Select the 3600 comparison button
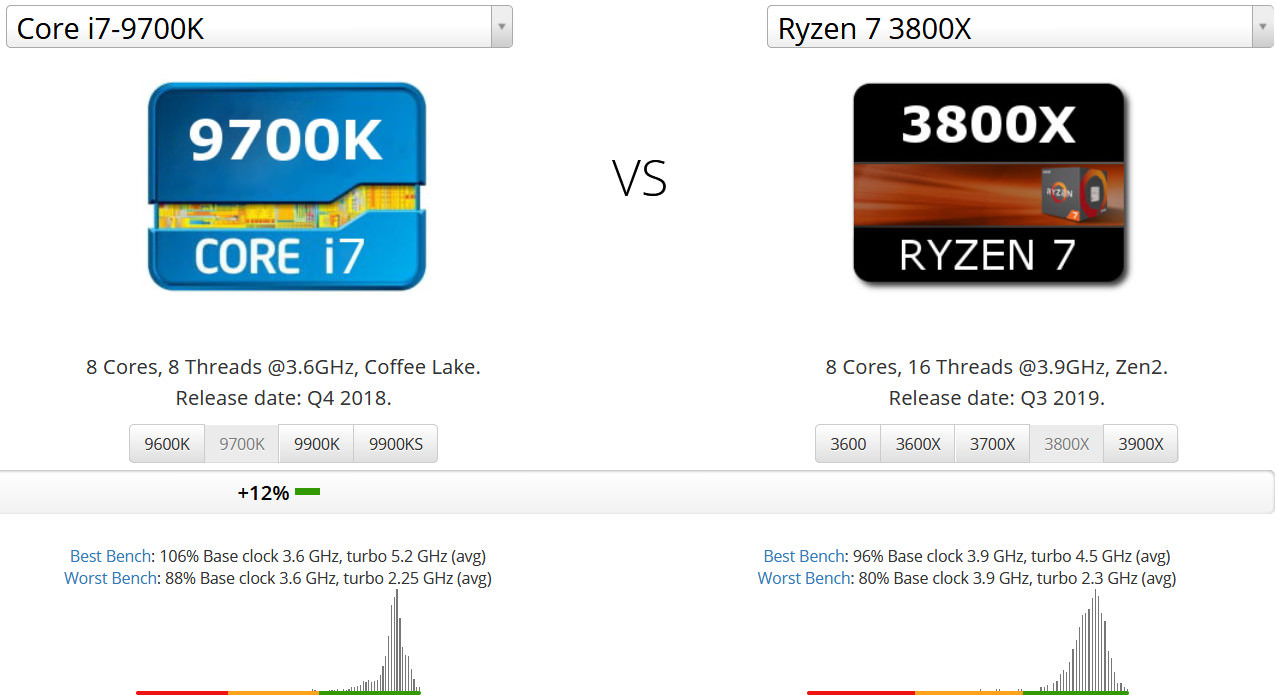 (847, 443)
